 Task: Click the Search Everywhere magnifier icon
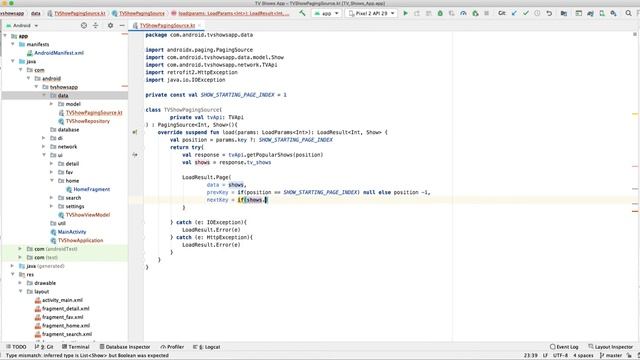(629, 13)
